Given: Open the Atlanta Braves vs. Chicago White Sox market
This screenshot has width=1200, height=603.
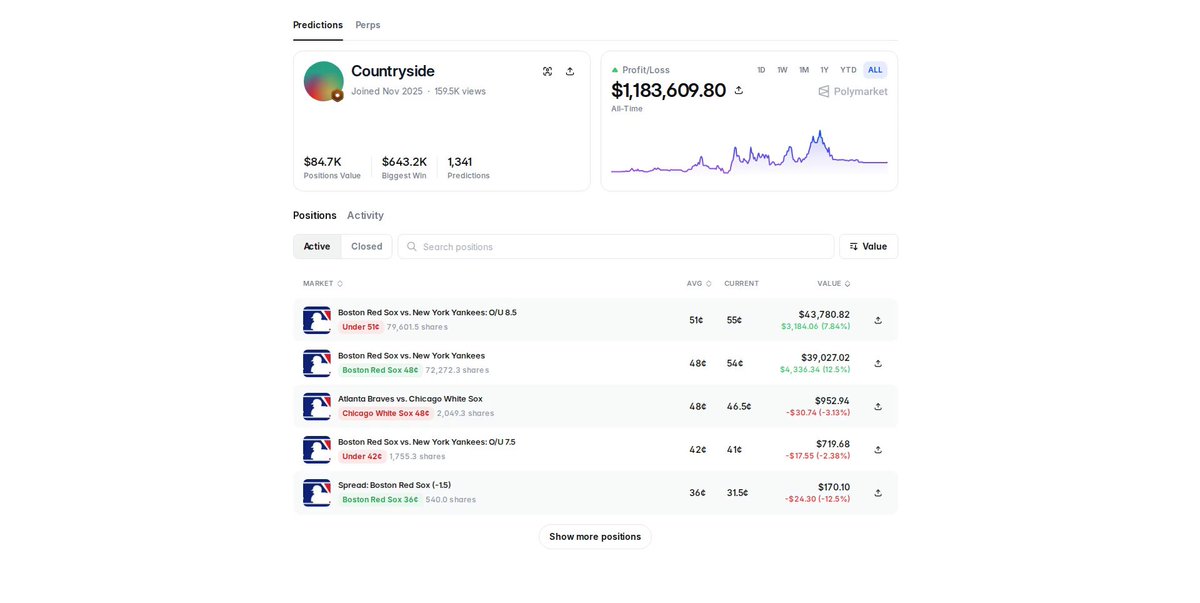Looking at the screenshot, I should pos(410,398).
